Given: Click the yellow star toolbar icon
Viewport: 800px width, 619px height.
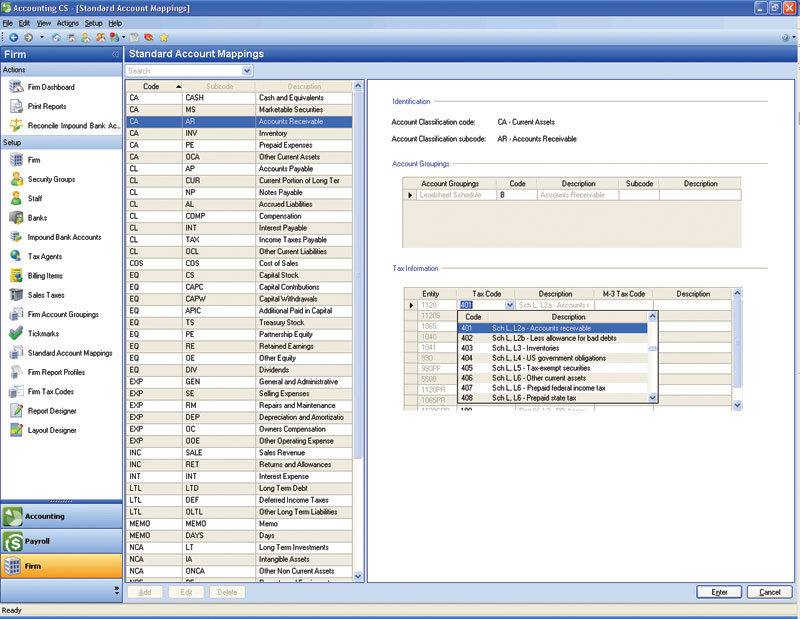Looking at the screenshot, I should click(163, 37).
